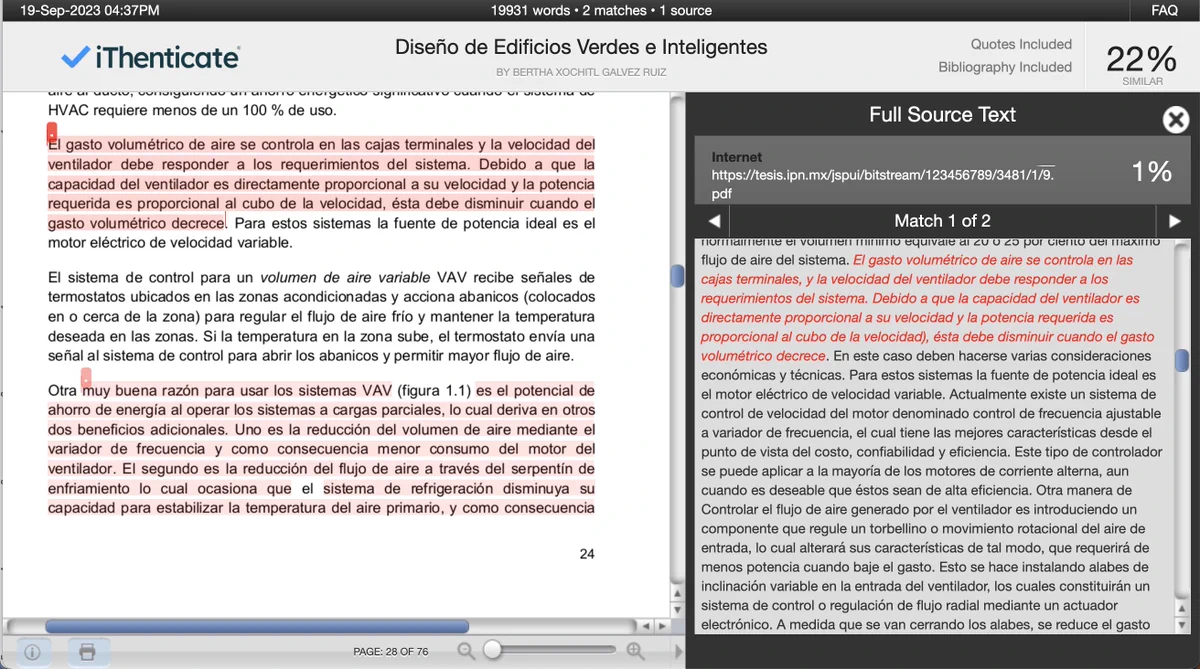Click the 'Full Source Text' heading
This screenshot has height=669, width=1200.
(x=942, y=115)
